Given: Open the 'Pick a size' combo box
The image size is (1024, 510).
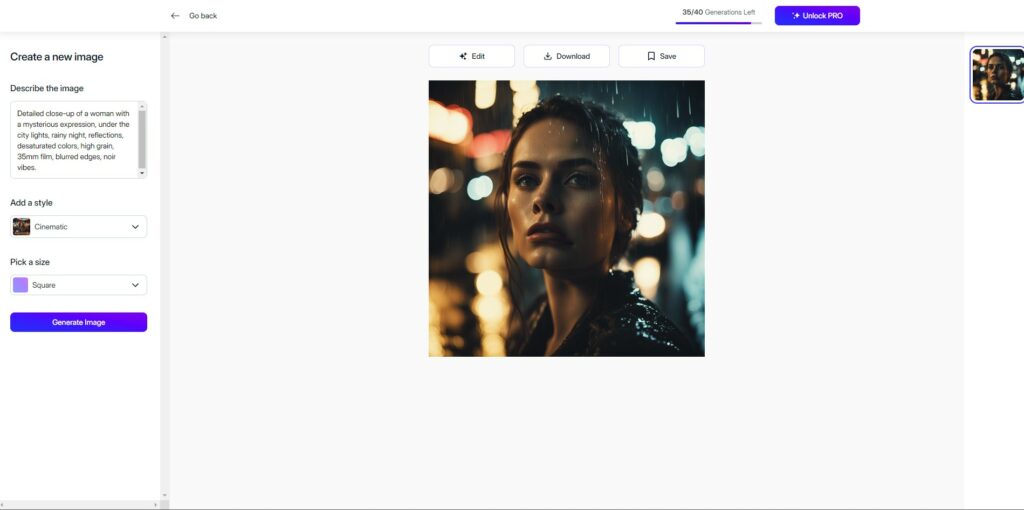Looking at the screenshot, I should pyautogui.click(x=78, y=285).
